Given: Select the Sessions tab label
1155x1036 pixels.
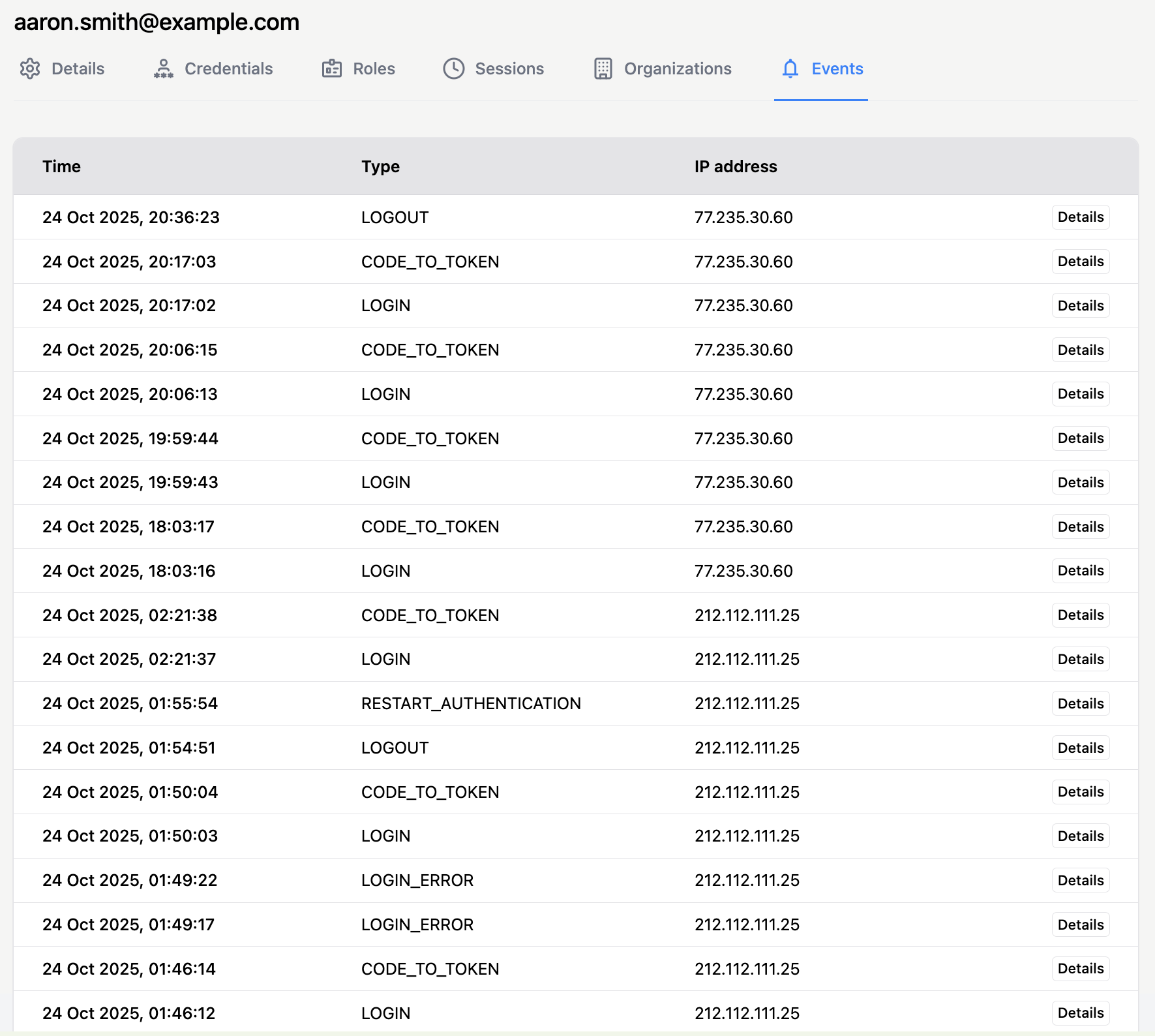Looking at the screenshot, I should [x=509, y=69].
